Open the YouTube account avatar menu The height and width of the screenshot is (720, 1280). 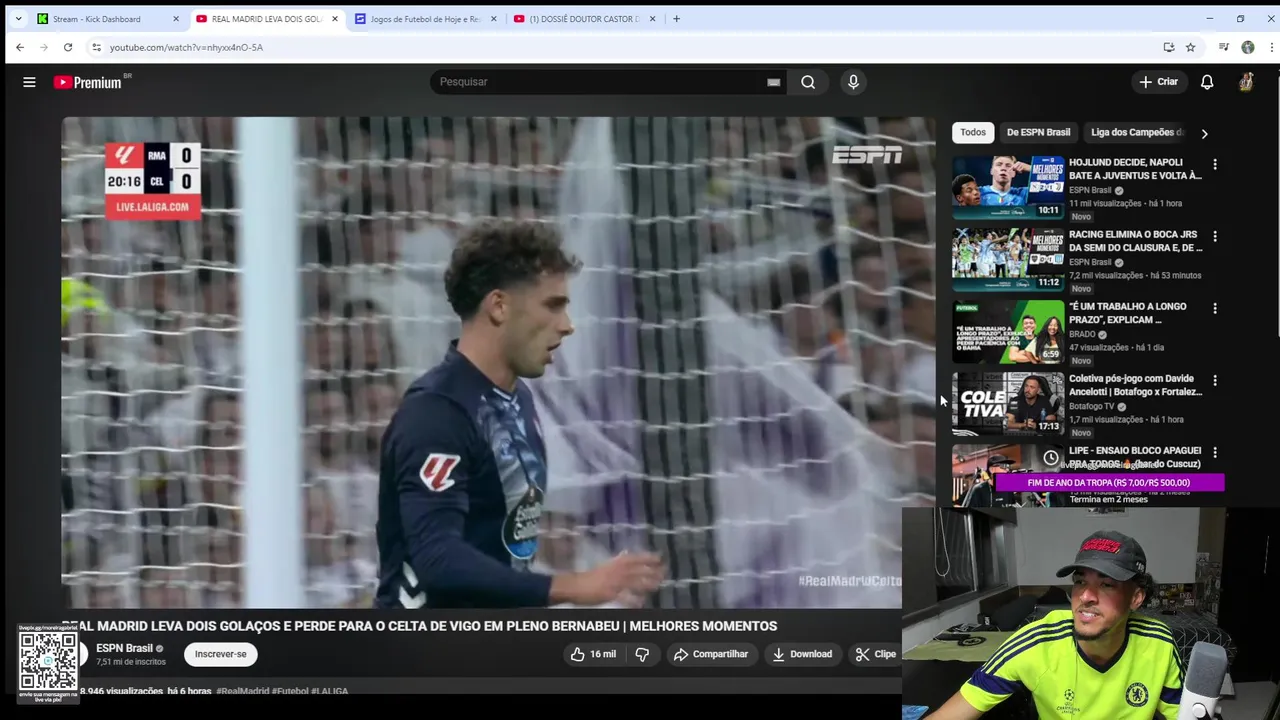[x=1246, y=82]
